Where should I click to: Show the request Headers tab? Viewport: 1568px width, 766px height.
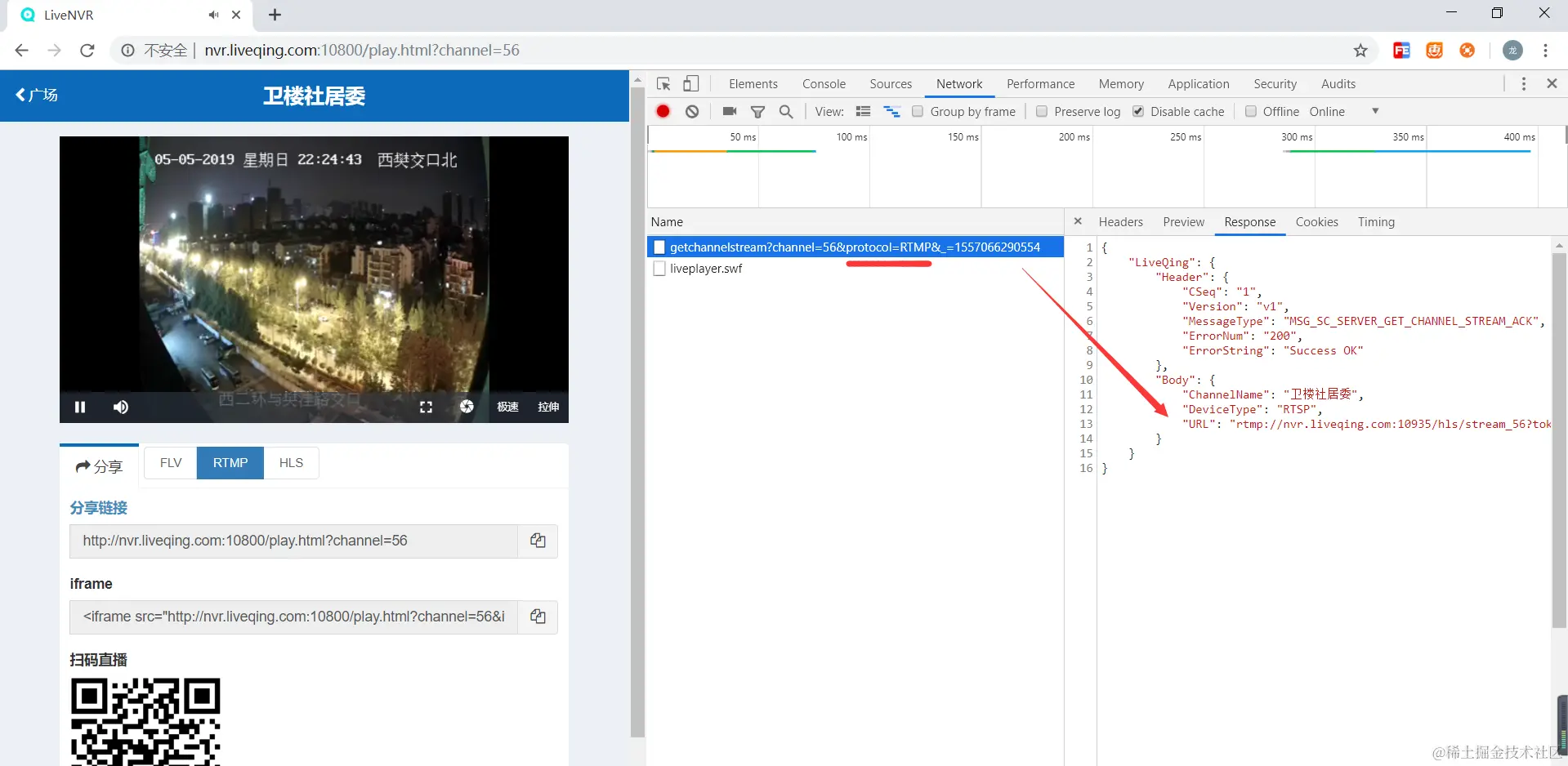pyautogui.click(x=1121, y=222)
